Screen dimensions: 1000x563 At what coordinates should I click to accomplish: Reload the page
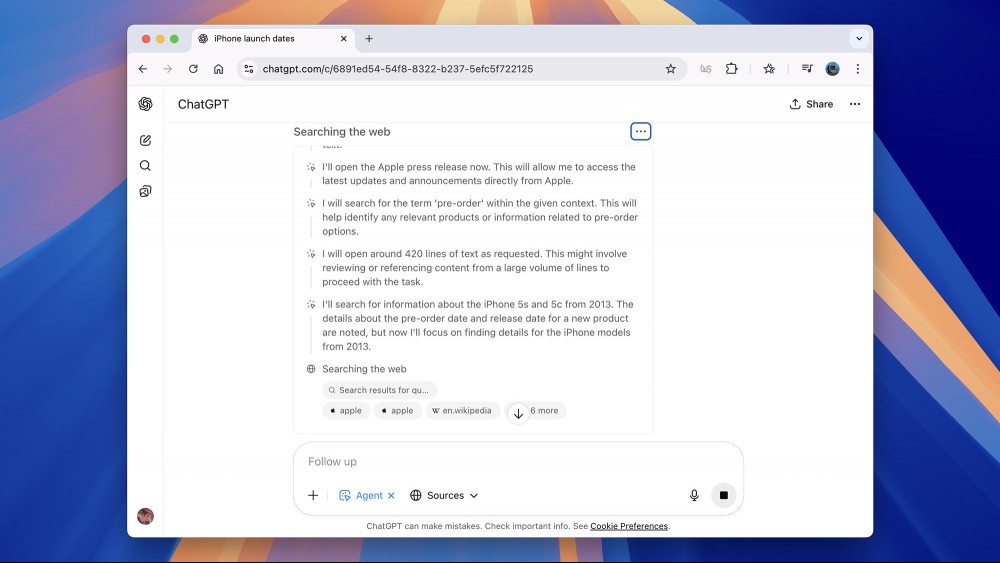pos(193,69)
